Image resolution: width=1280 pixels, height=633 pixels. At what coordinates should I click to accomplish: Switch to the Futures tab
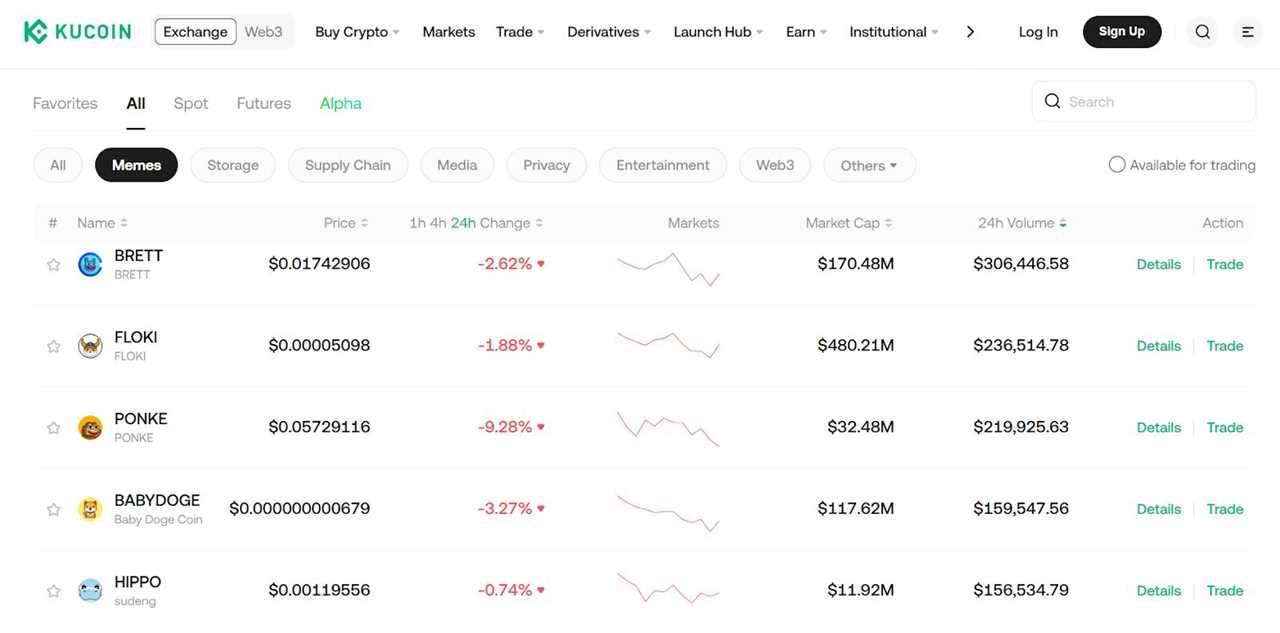click(263, 103)
